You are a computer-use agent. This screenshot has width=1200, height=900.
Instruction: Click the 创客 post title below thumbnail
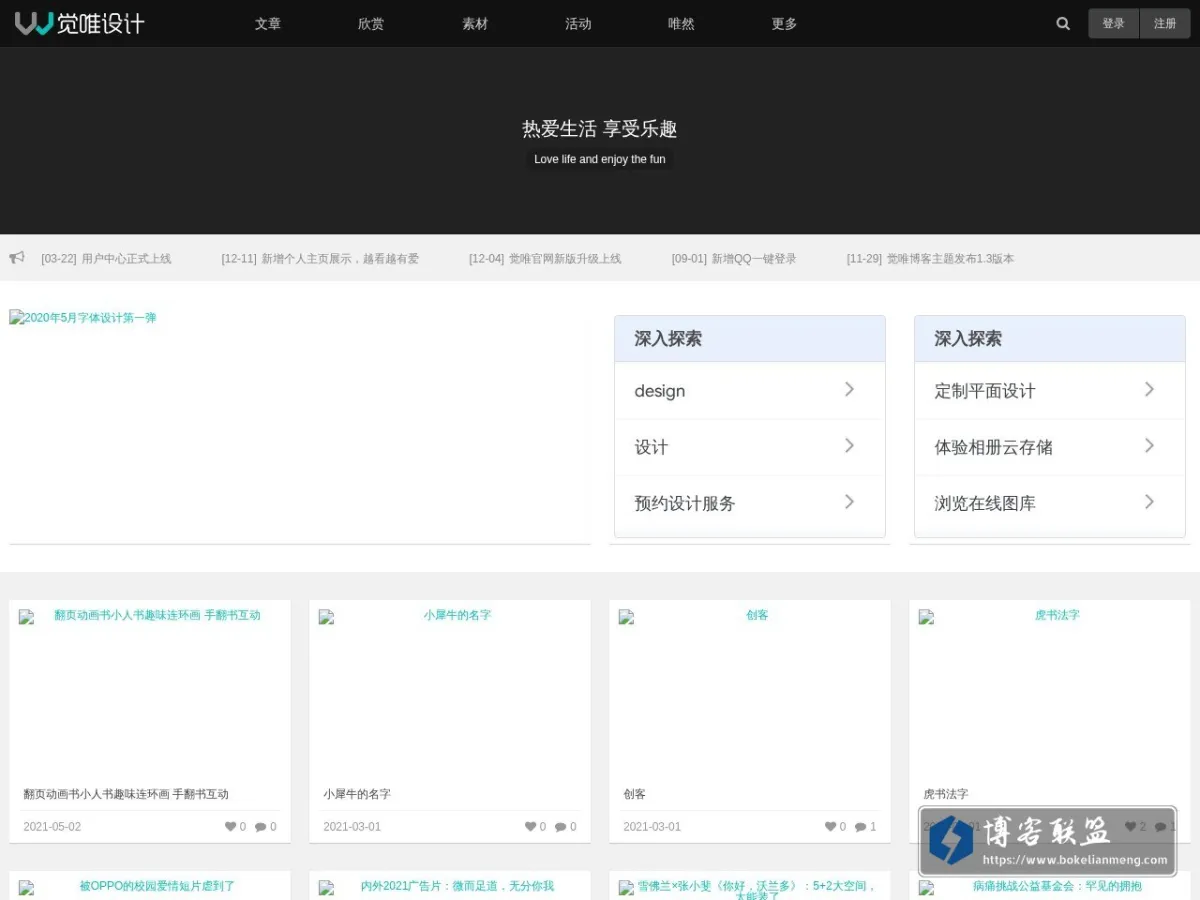click(635, 794)
